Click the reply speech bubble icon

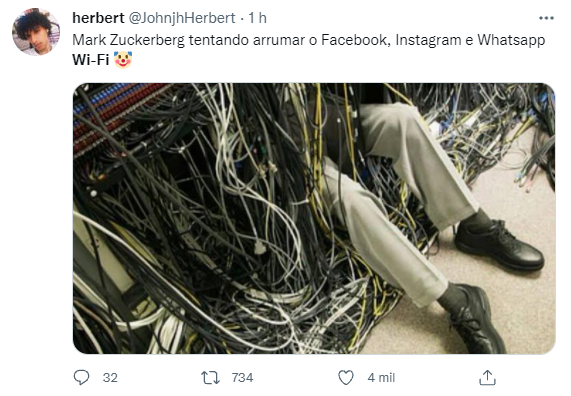point(81,377)
